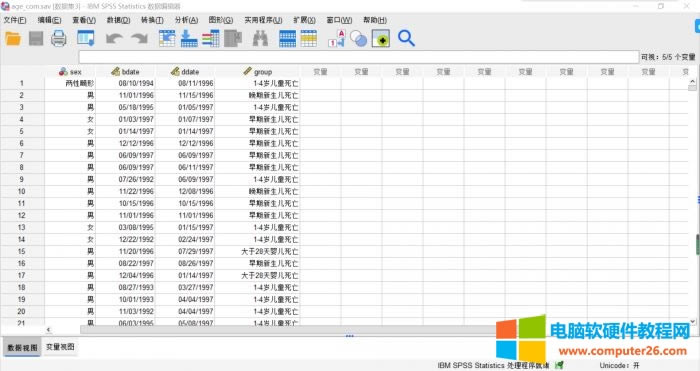Go to variable toolbar icon
700x371 pixels.
coord(189,39)
